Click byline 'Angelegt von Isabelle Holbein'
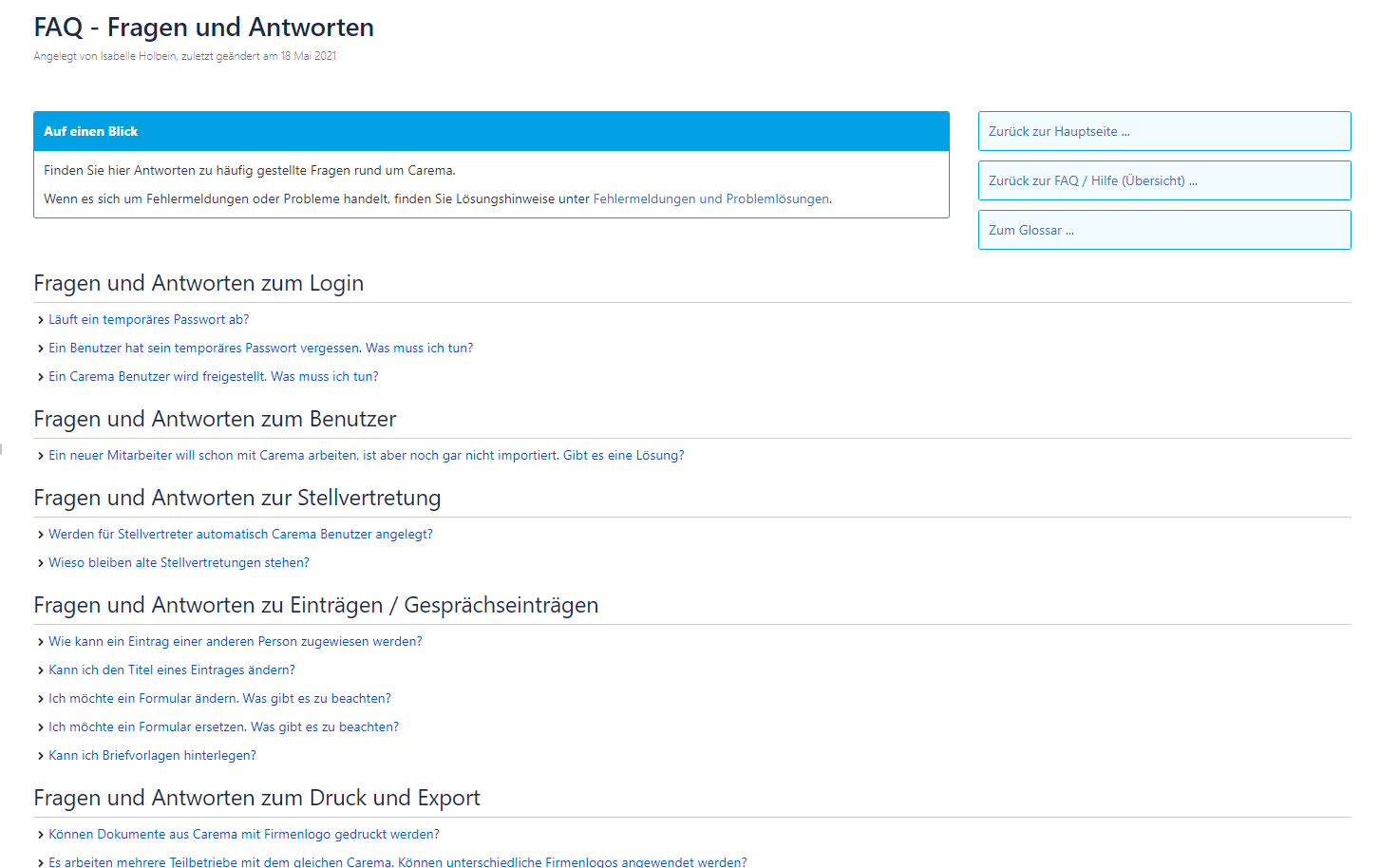The image size is (1399, 868). 104,56
